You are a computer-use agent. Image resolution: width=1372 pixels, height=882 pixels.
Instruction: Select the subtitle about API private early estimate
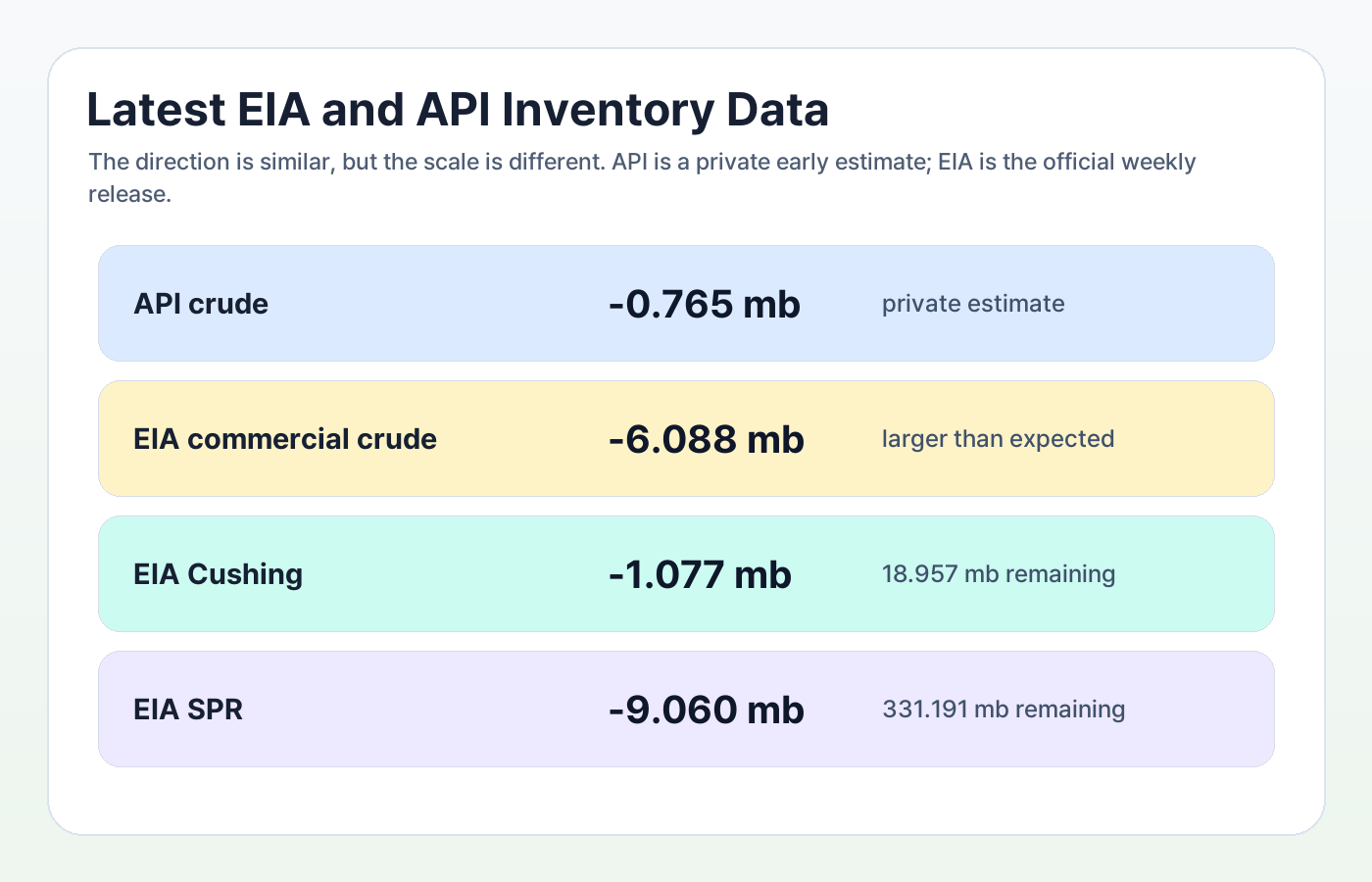pyautogui.click(x=642, y=177)
